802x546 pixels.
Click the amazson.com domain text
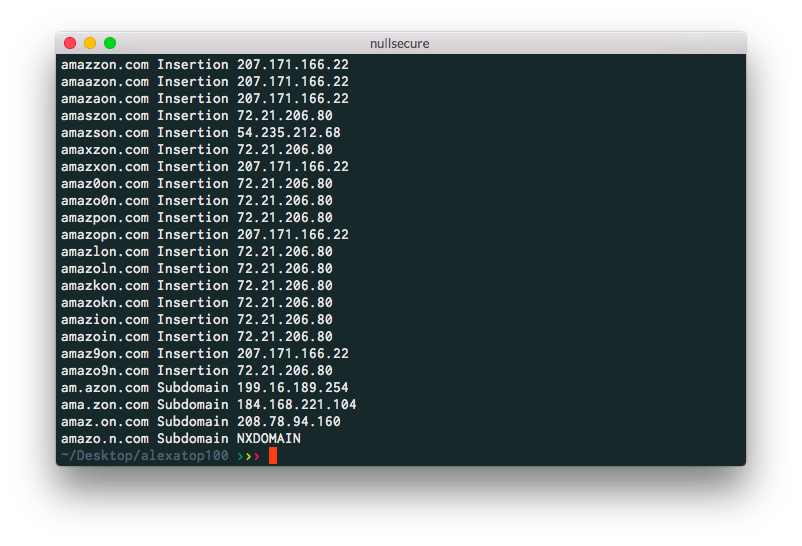[104, 132]
